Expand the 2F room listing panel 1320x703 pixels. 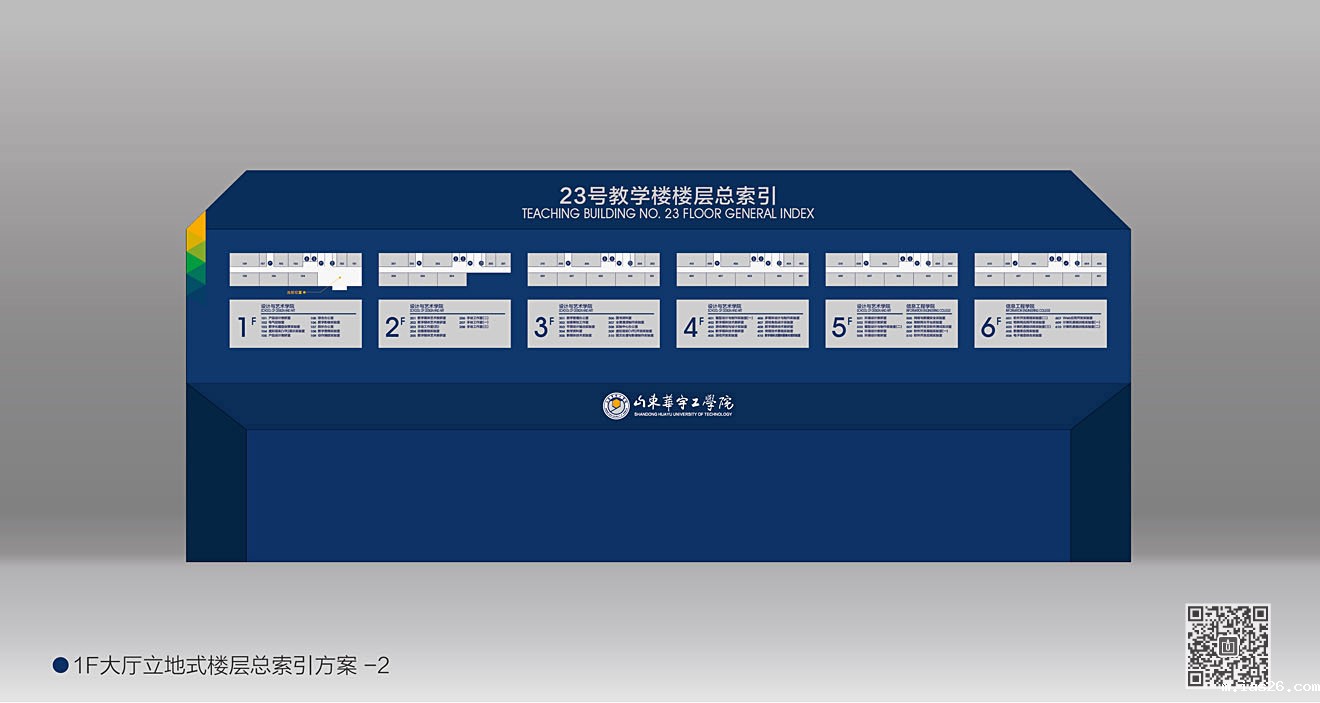tap(443, 325)
